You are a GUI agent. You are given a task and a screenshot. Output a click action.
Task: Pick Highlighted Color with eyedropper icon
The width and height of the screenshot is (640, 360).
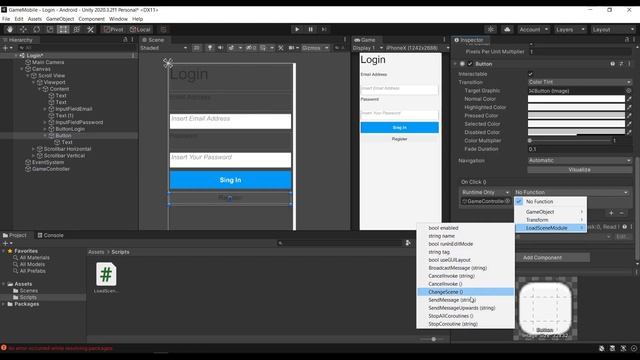point(629,107)
